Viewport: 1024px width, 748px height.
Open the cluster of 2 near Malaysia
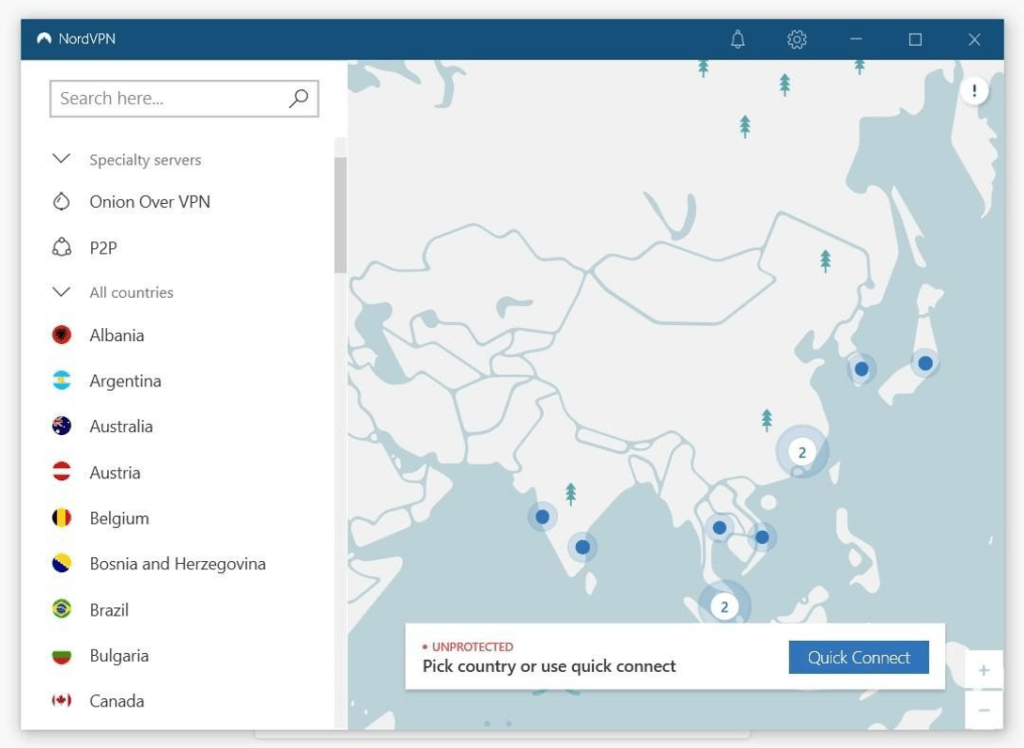click(x=724, y=607)
